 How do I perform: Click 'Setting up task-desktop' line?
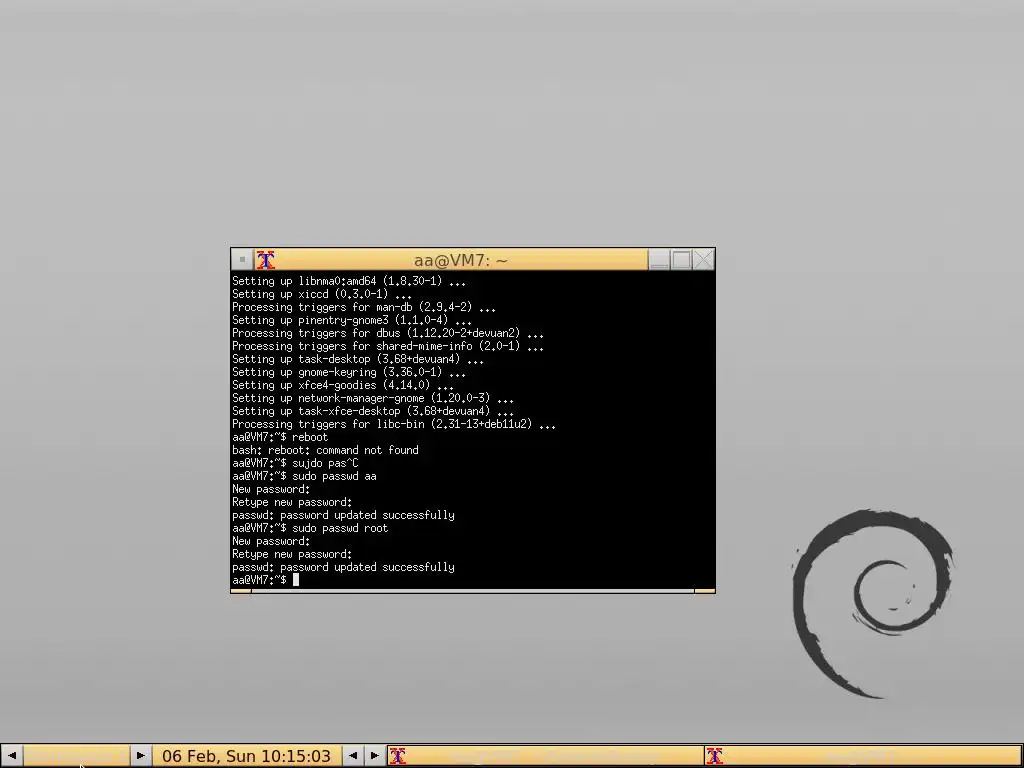pyautogui.click(x=358, y=359)
